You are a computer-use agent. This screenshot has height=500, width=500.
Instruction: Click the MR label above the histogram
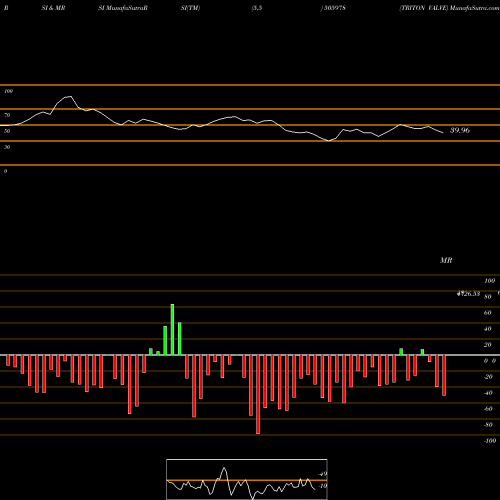tap(446, 260)
